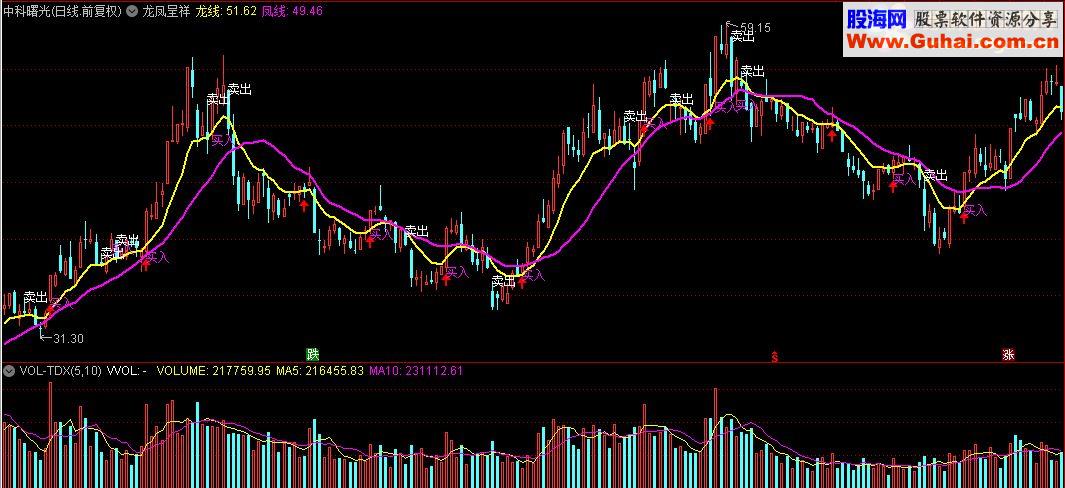Click the 59.15 high price label
Viewport: 1065px width, 488px height.
pos(755,28)
